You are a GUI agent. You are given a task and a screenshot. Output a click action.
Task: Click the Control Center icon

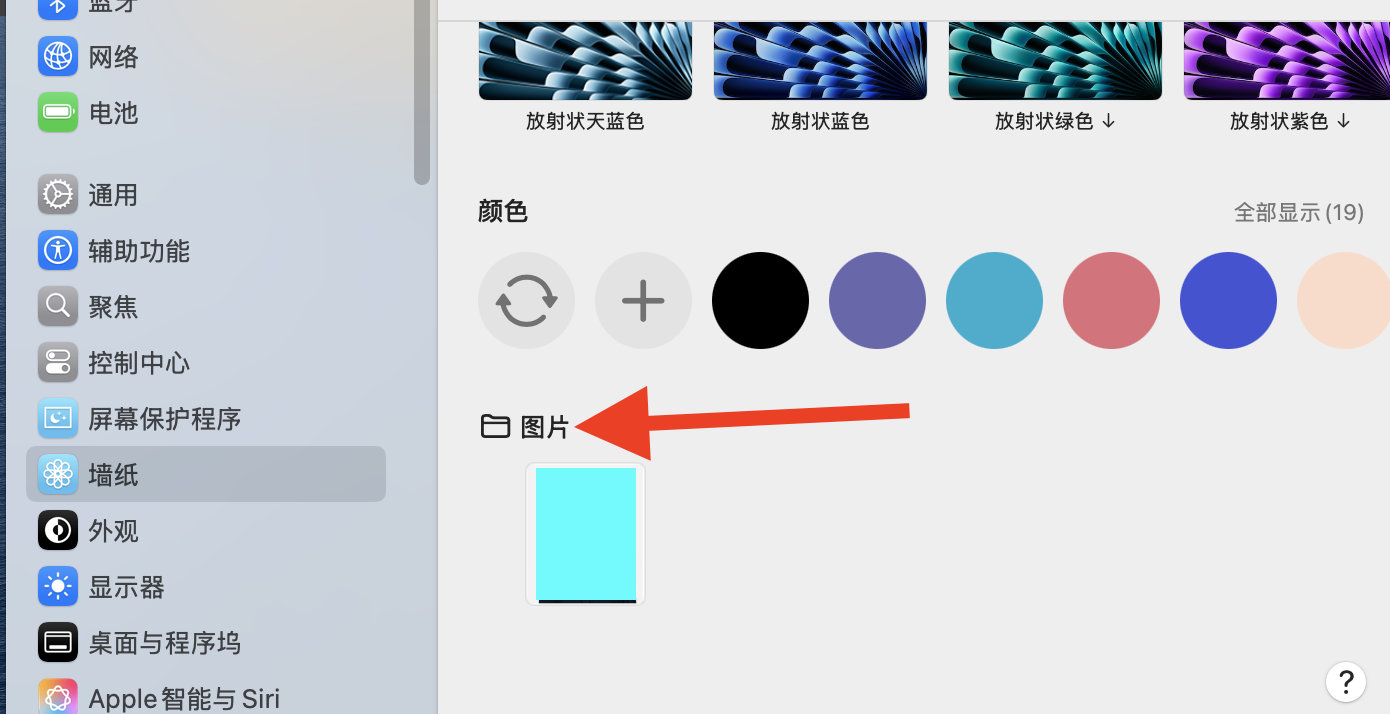tap(58, 362)
